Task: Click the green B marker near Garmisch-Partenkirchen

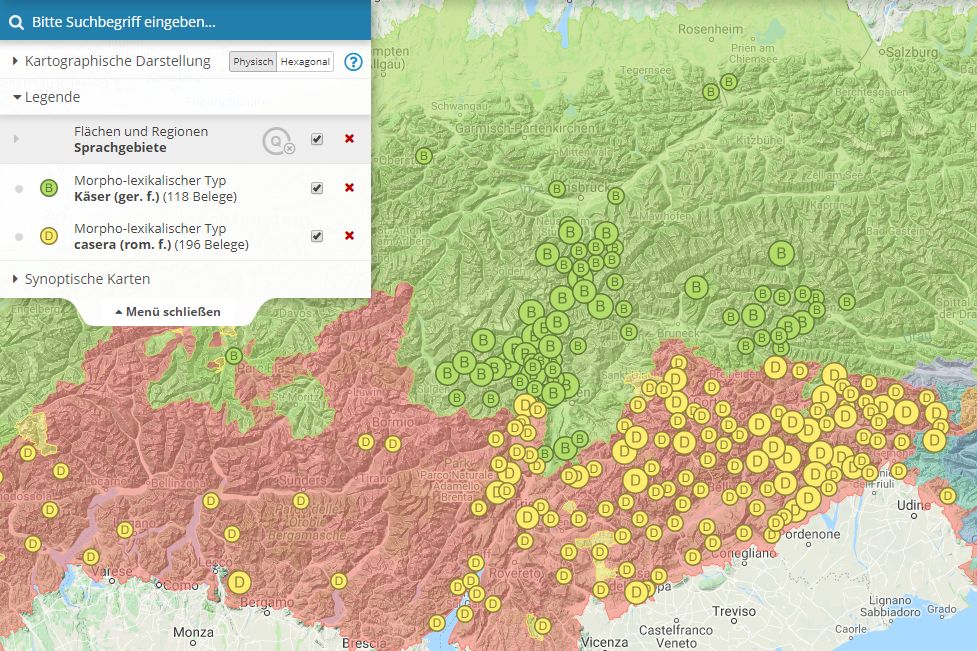Action: (x=424, y=156)
